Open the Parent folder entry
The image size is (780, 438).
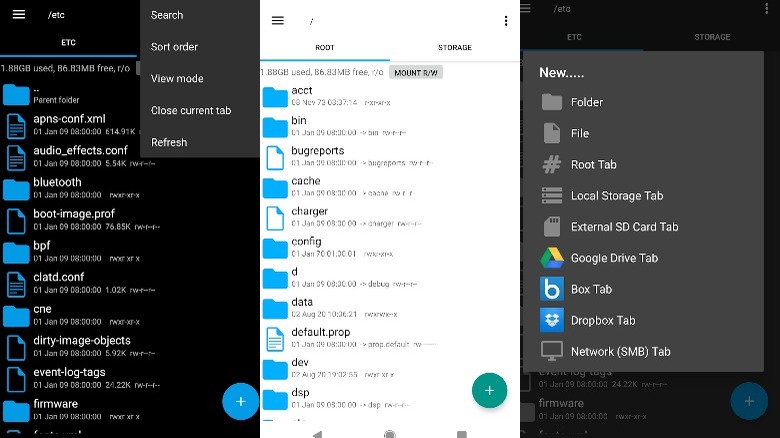(x=70, y=95)
